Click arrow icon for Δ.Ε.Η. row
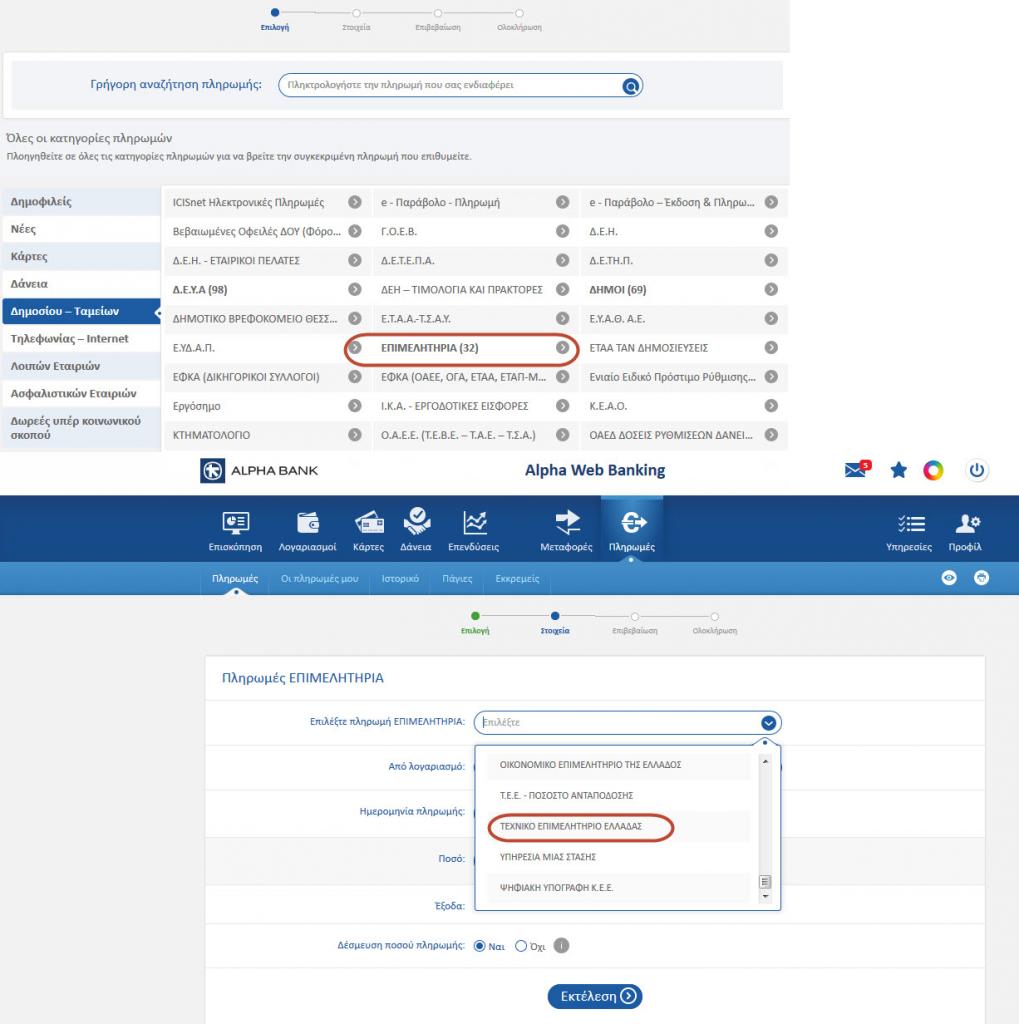This screenshot has height=1024, width=1019. coord(771,231)
